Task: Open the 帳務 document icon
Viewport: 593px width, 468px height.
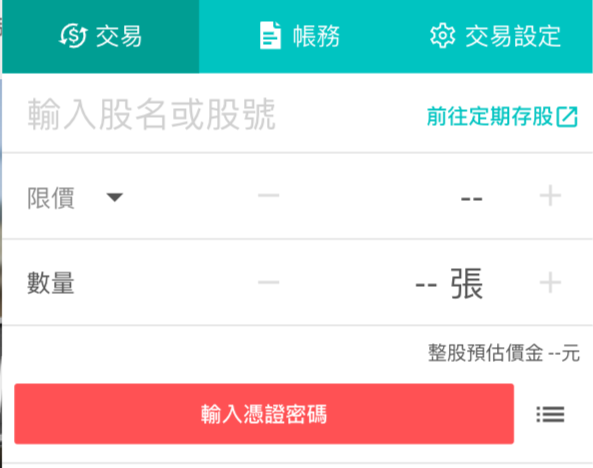Action: (x=270, y=36)
